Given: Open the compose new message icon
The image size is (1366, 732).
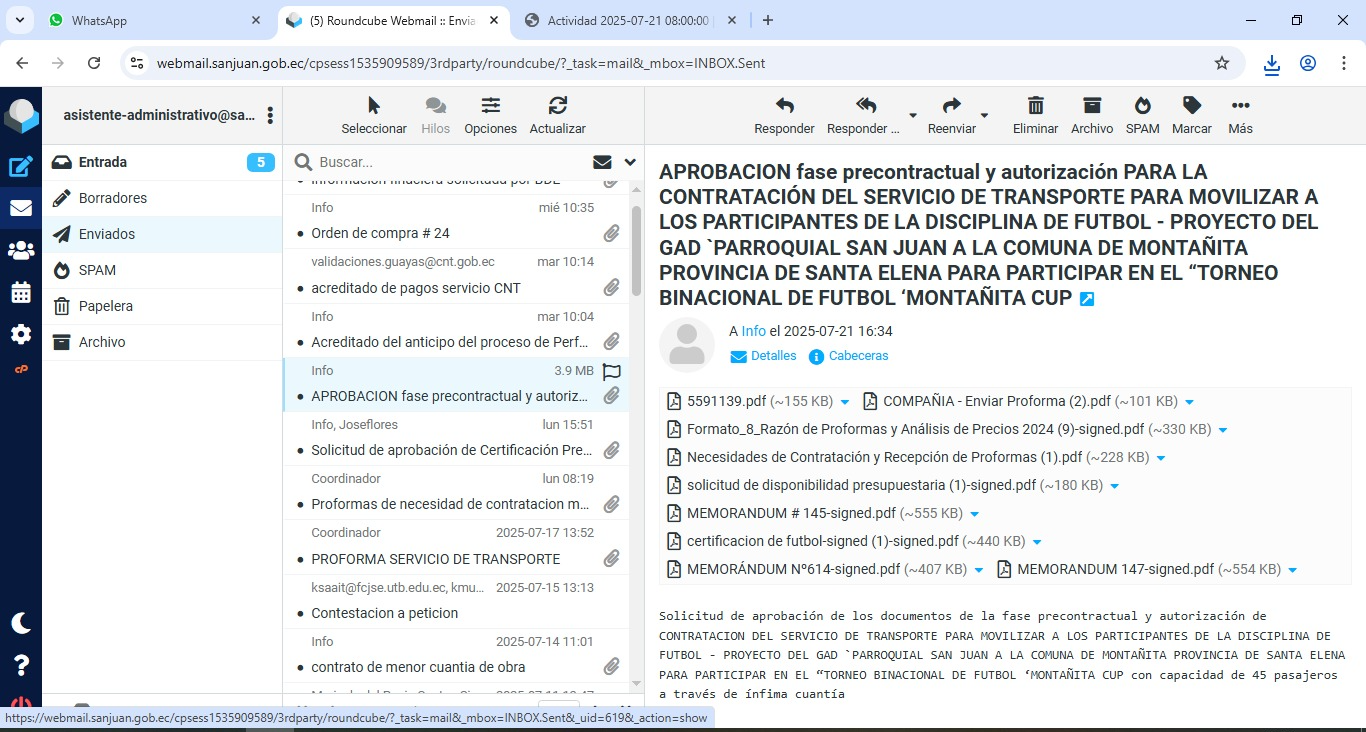Looking at the screenshot, I should point(21,167).
